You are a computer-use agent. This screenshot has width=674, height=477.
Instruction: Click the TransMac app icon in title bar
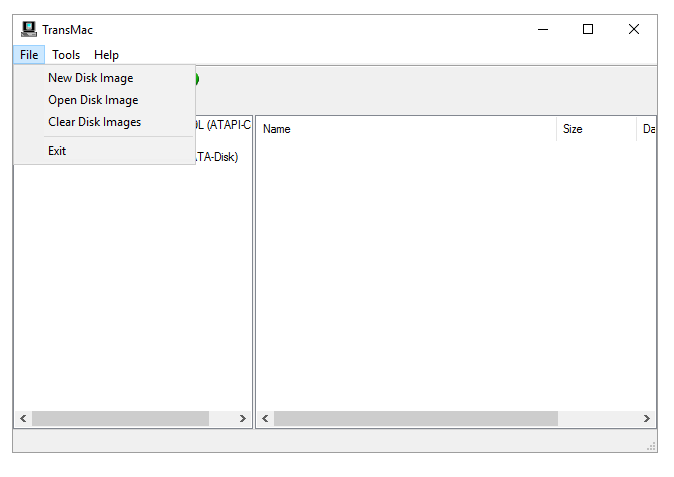[x=29, y=29]
